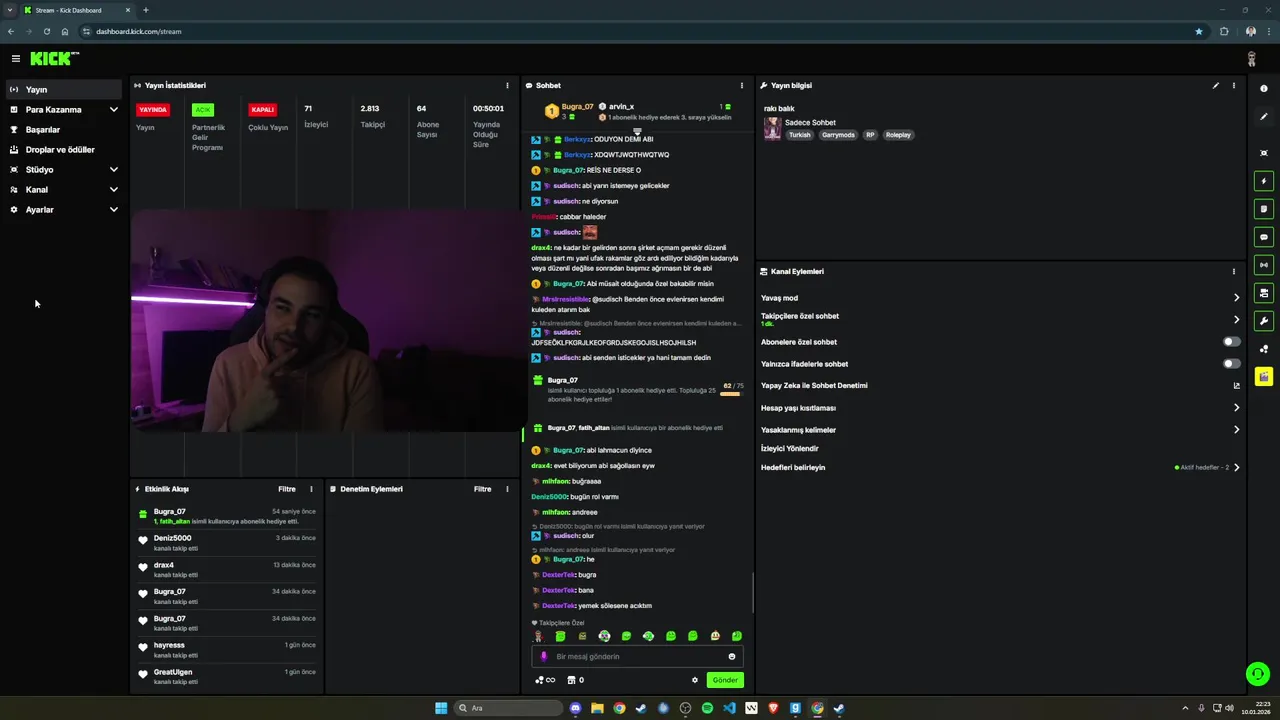Open a new browser tab

146,10
